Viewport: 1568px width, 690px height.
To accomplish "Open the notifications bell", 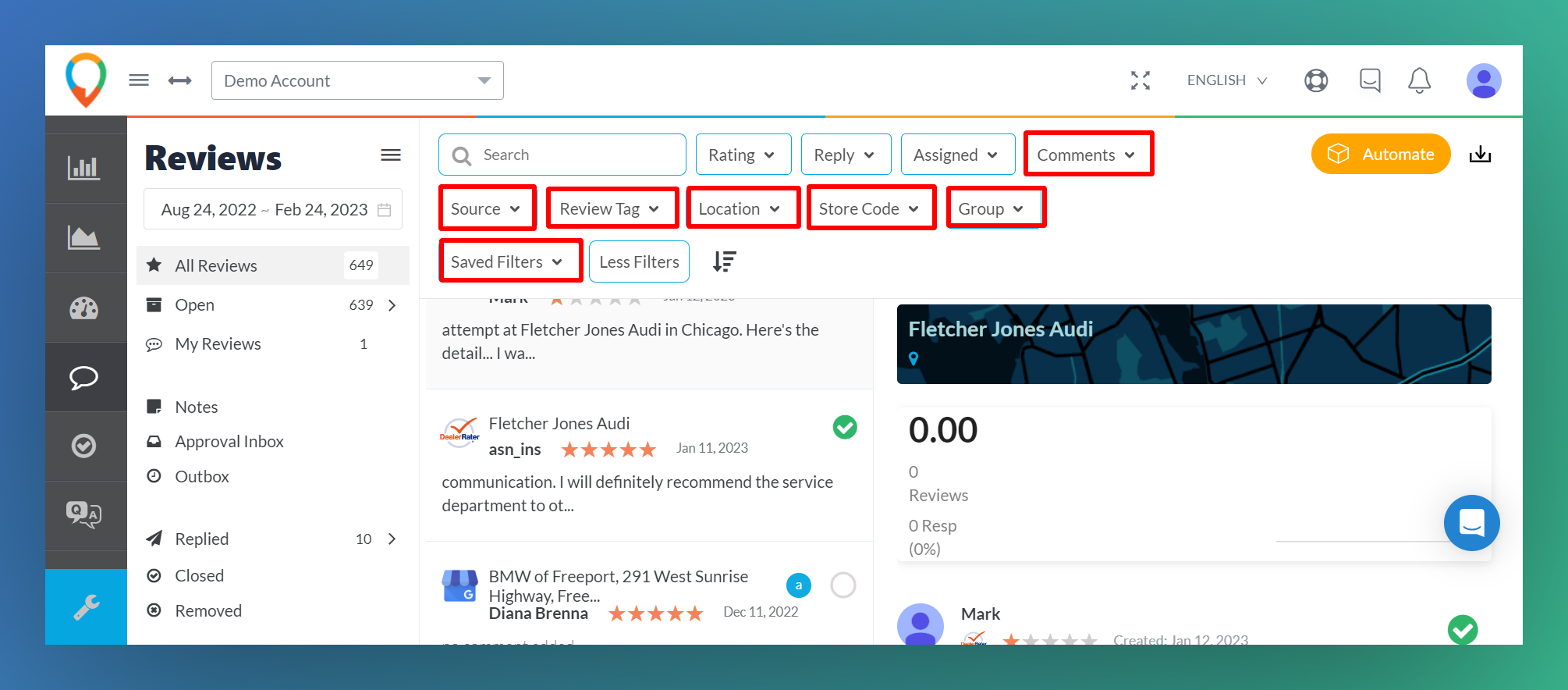I will pos(1419,80).
